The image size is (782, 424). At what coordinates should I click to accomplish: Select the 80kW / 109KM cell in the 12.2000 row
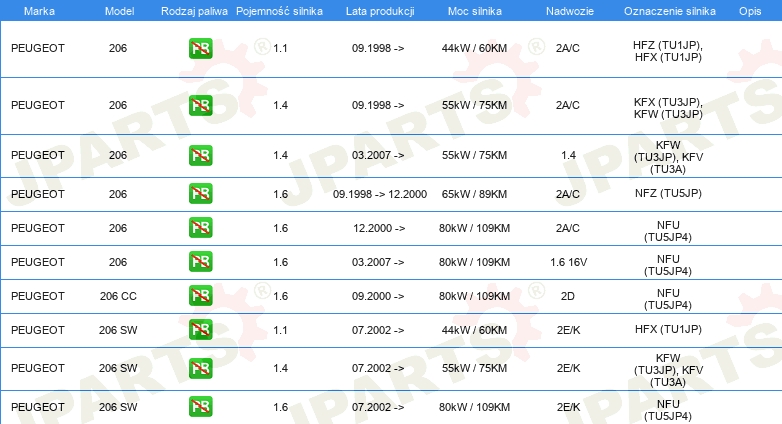[474, 228]
